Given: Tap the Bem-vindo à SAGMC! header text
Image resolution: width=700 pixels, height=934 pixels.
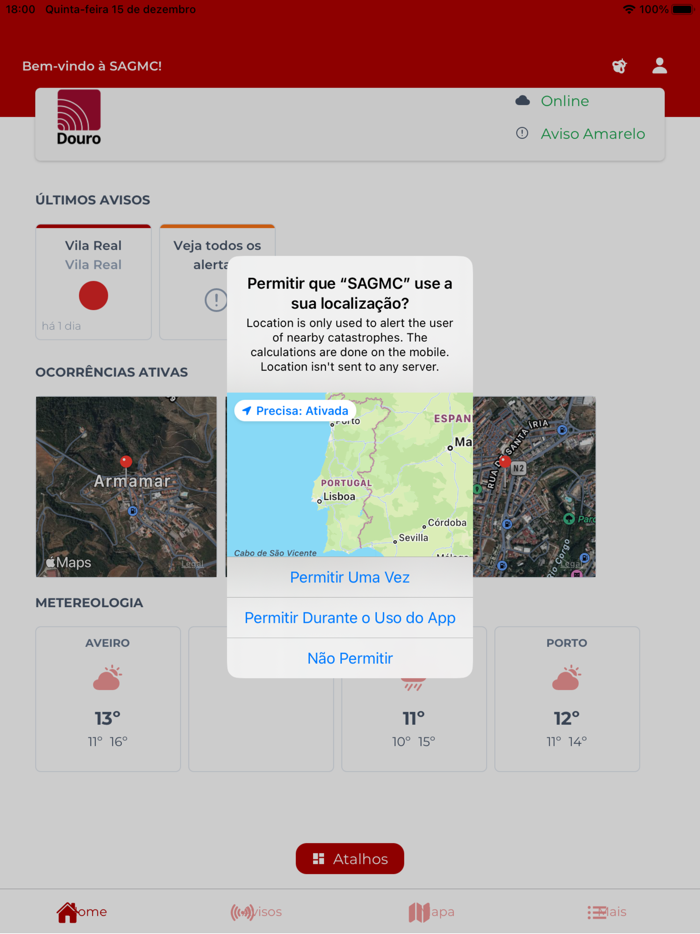Looking at the screenshot, I should [x=92, y=66].
